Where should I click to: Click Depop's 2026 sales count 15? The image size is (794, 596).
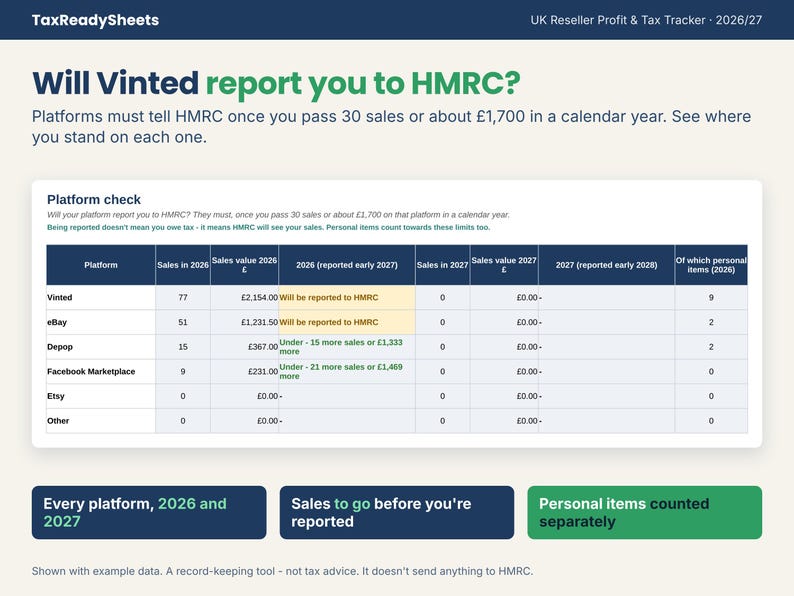[x=183, y=347]
